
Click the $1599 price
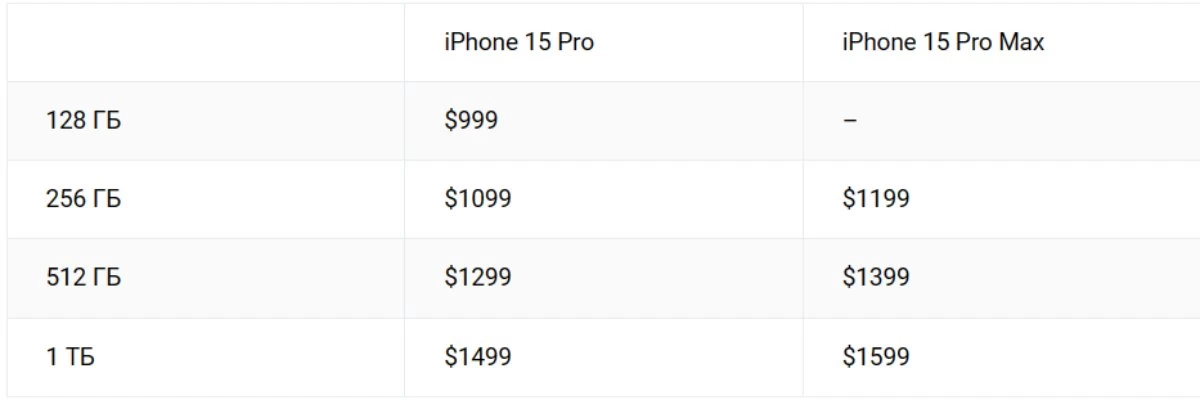coord(876,357)
